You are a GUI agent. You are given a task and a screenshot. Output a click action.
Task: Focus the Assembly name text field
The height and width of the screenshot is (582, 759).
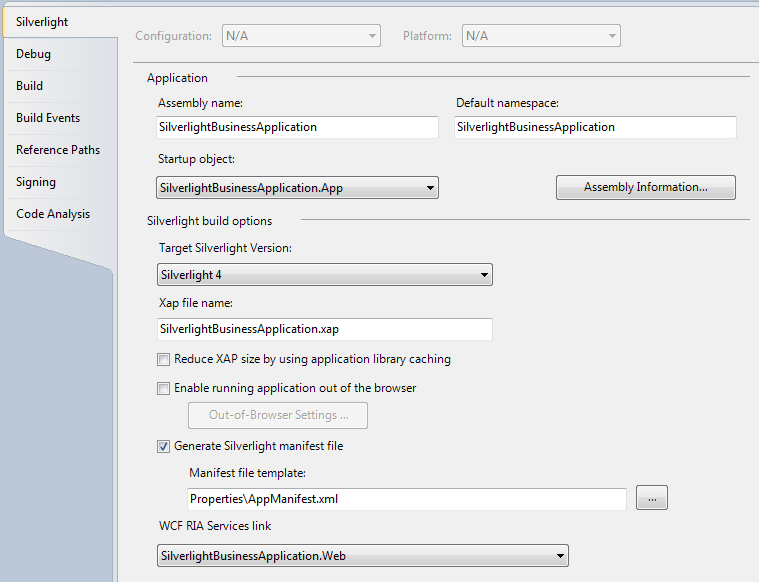click(x=297, y=127)
